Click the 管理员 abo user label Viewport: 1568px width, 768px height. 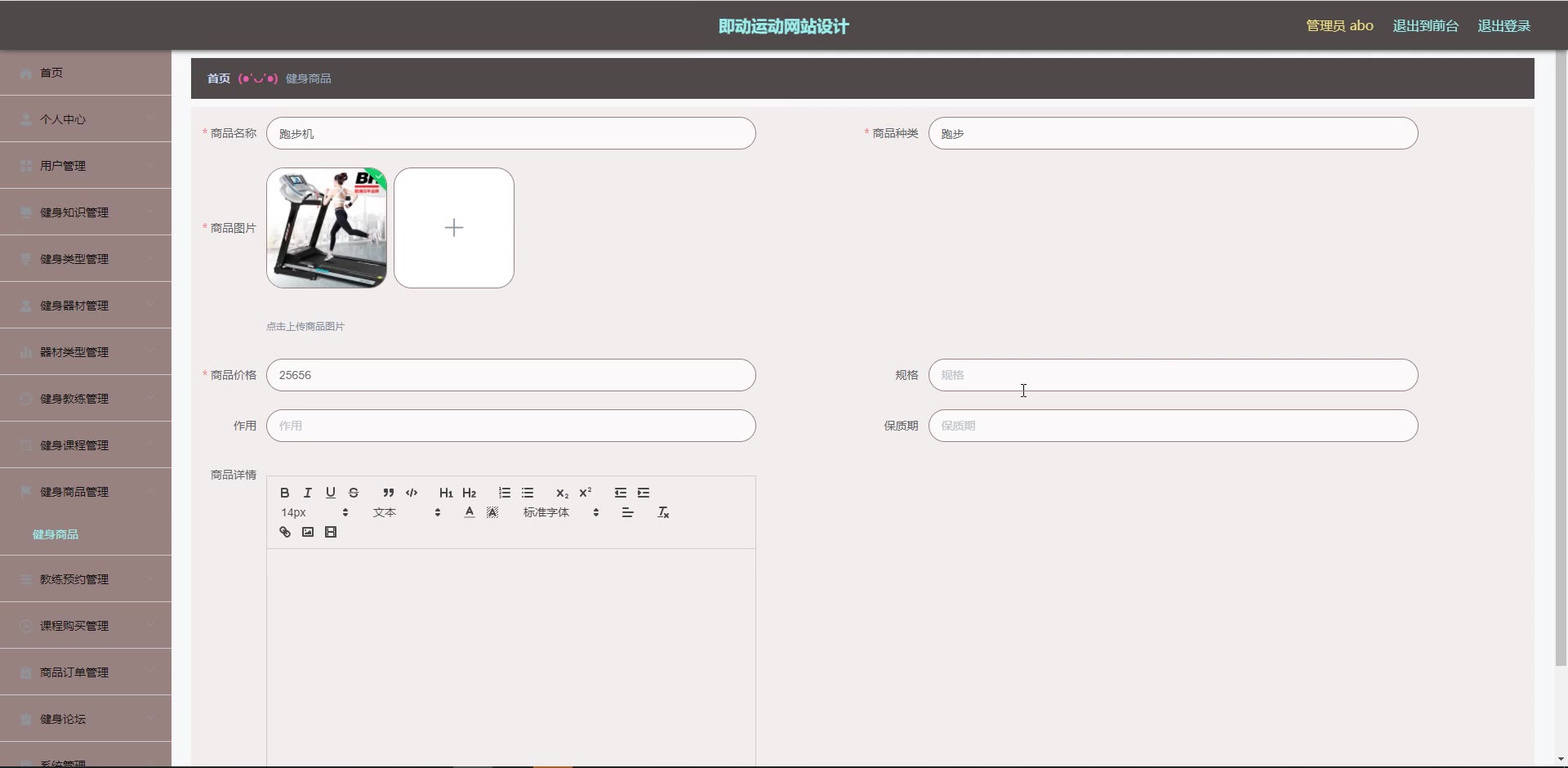(1339, 26)
